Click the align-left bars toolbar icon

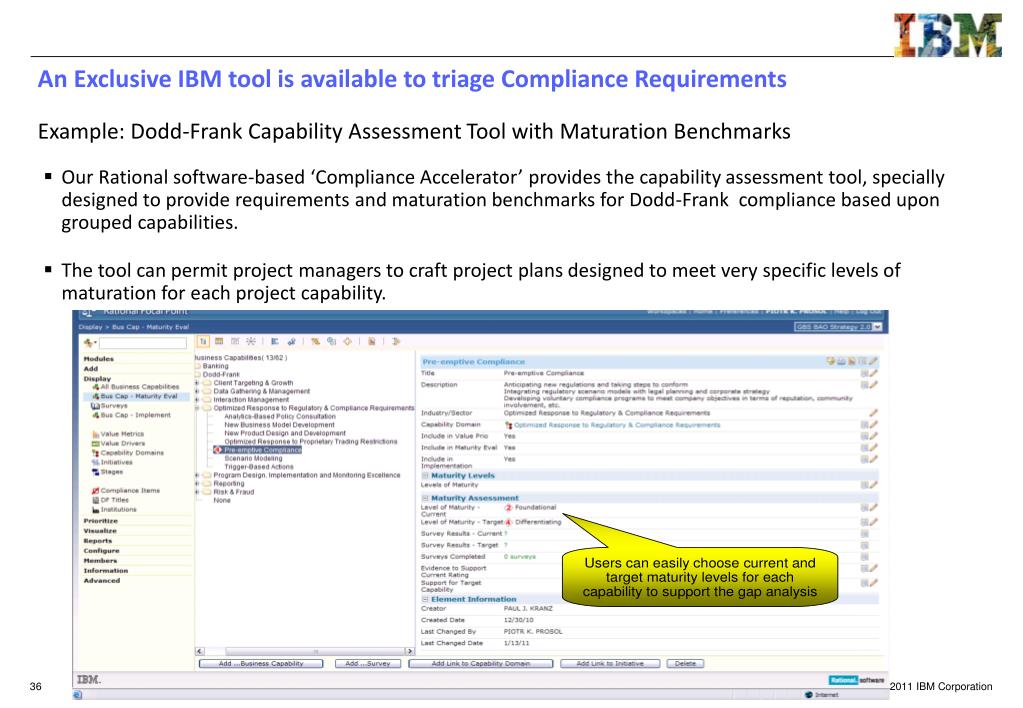[275, 341]
